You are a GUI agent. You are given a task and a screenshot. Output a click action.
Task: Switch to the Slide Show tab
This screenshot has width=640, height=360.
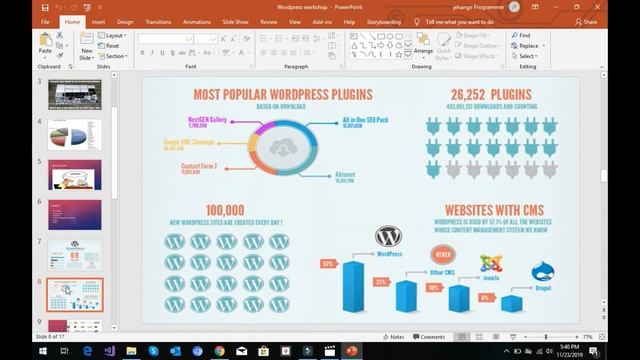click(236, 22)
